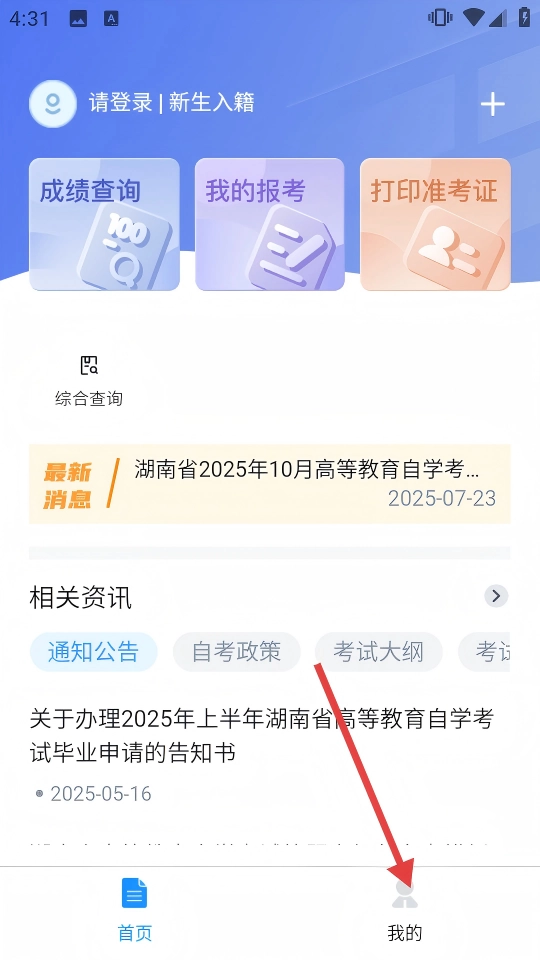The height and width of the screenshot is (960, 540).
Task: Tap the 新生入籍 link
Action: [x=212, y=102]
